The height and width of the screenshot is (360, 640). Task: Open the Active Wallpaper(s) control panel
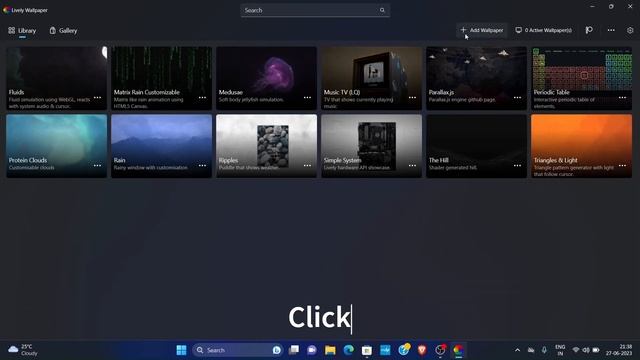[x=543, y=30]
